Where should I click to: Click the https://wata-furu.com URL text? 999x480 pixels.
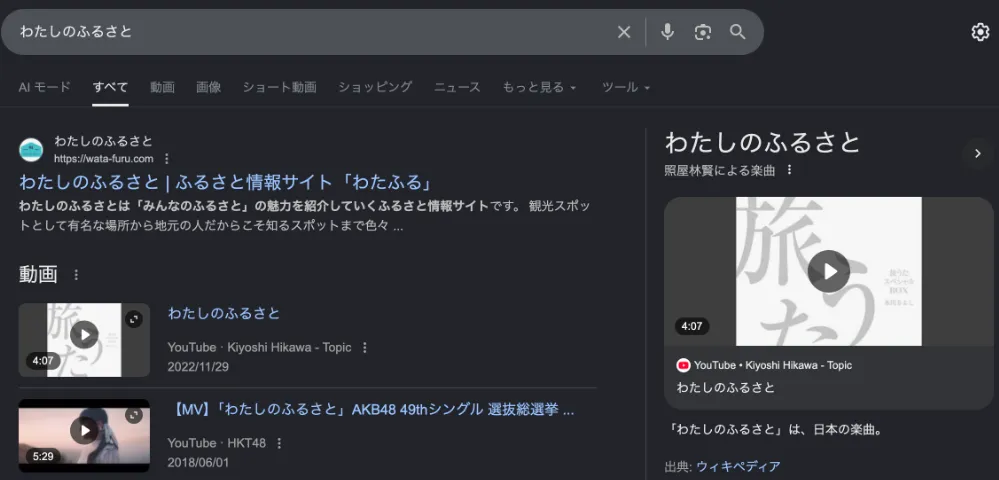tap(104, 159)
